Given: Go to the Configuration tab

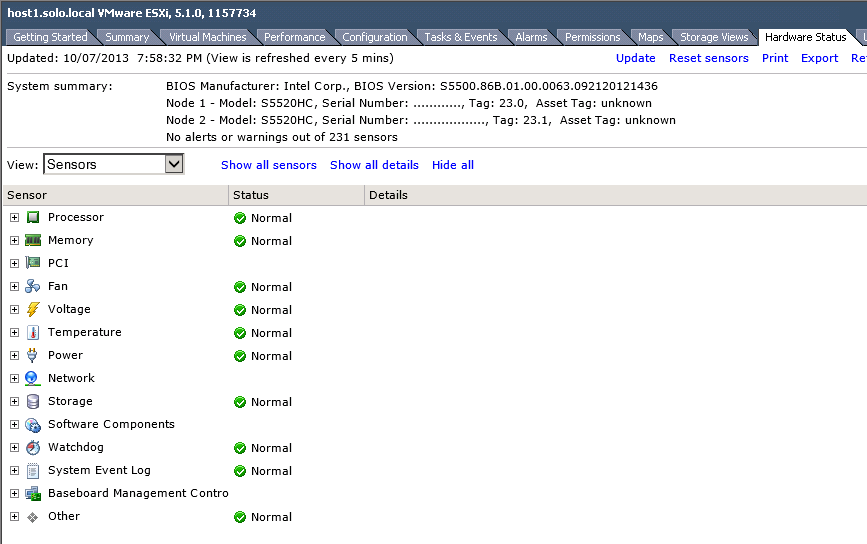Looking at the screenshot, I should (x=374, y=37).
